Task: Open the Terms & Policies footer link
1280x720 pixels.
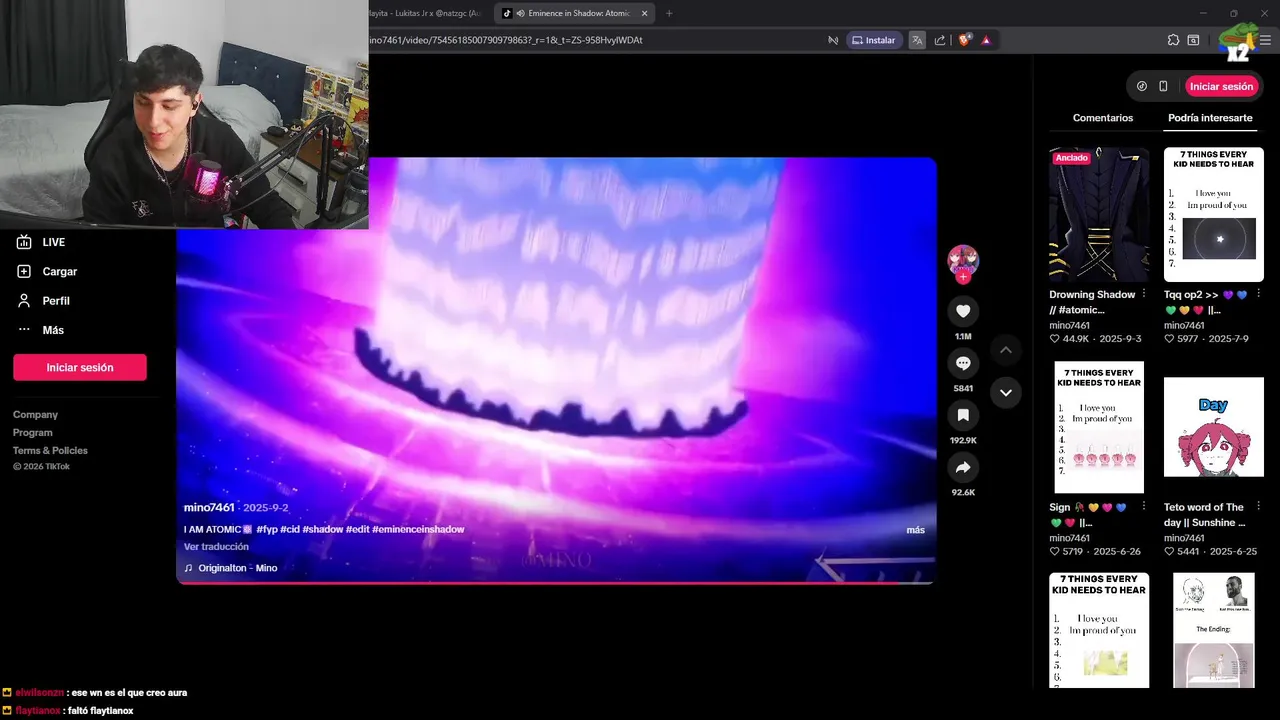Action: [x=50, y=450]
